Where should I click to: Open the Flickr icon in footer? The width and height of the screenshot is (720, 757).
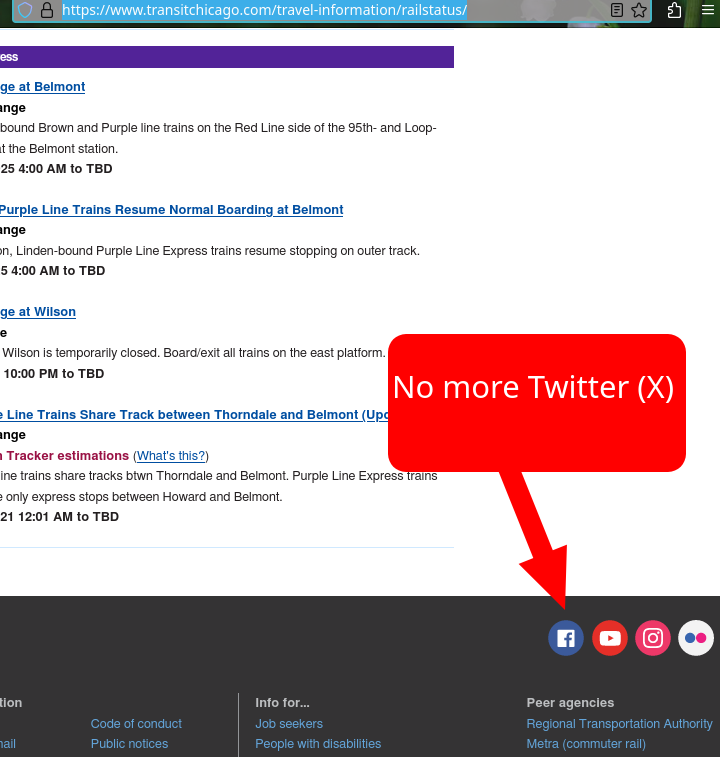tap(696, 638)
